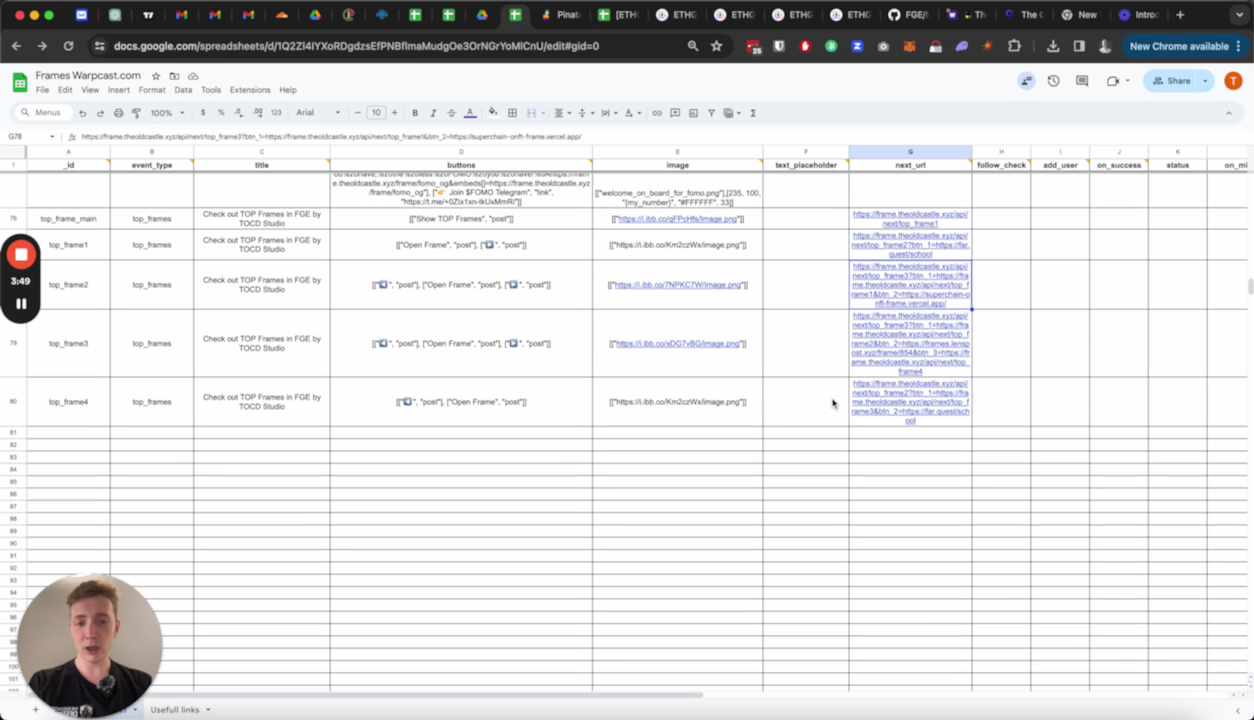Open the Insert menu
This screenshot has height=720, width=1254.
tap(119, 90)
